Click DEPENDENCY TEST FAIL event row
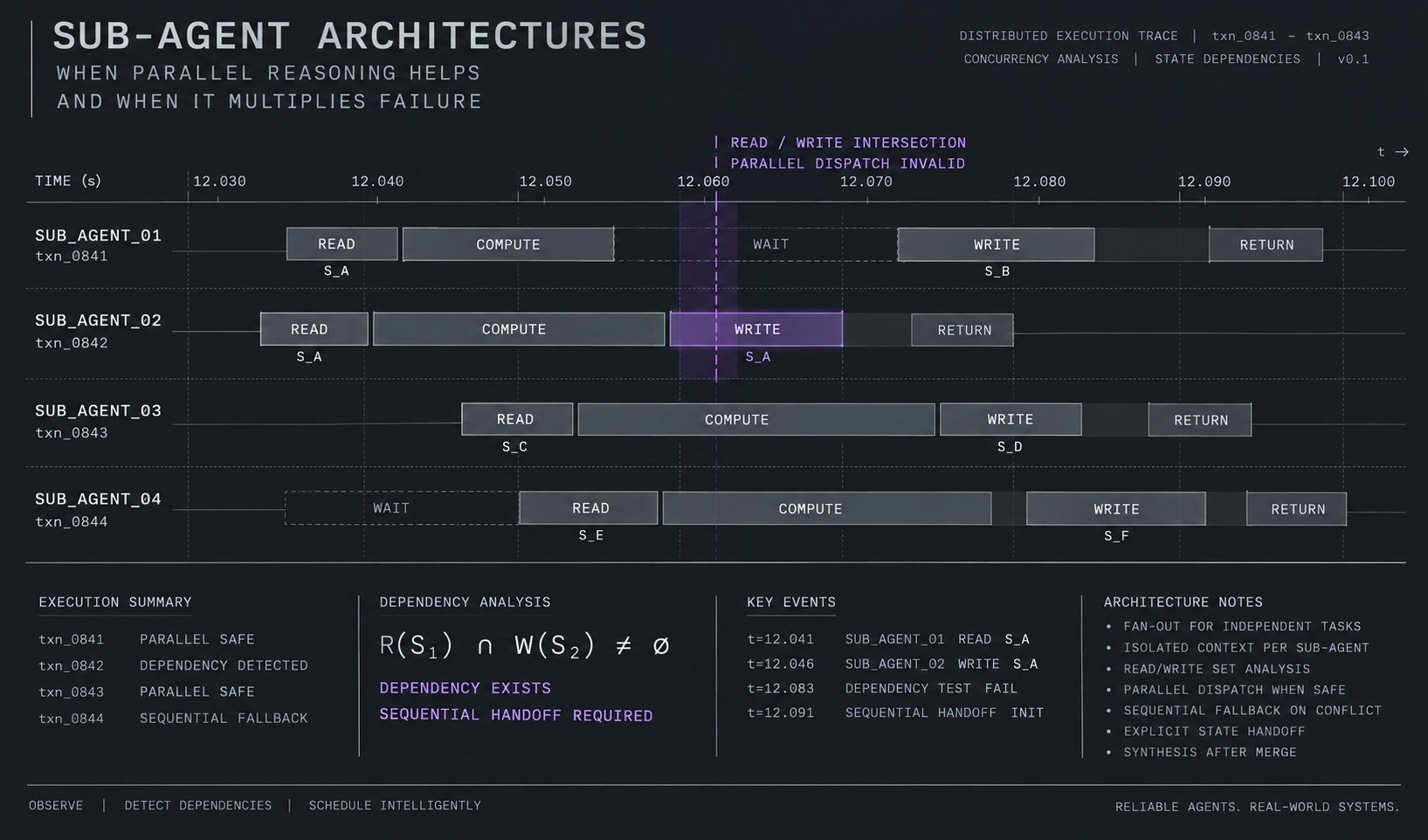This screenshot has height=840, width=1428. (882, 688)
